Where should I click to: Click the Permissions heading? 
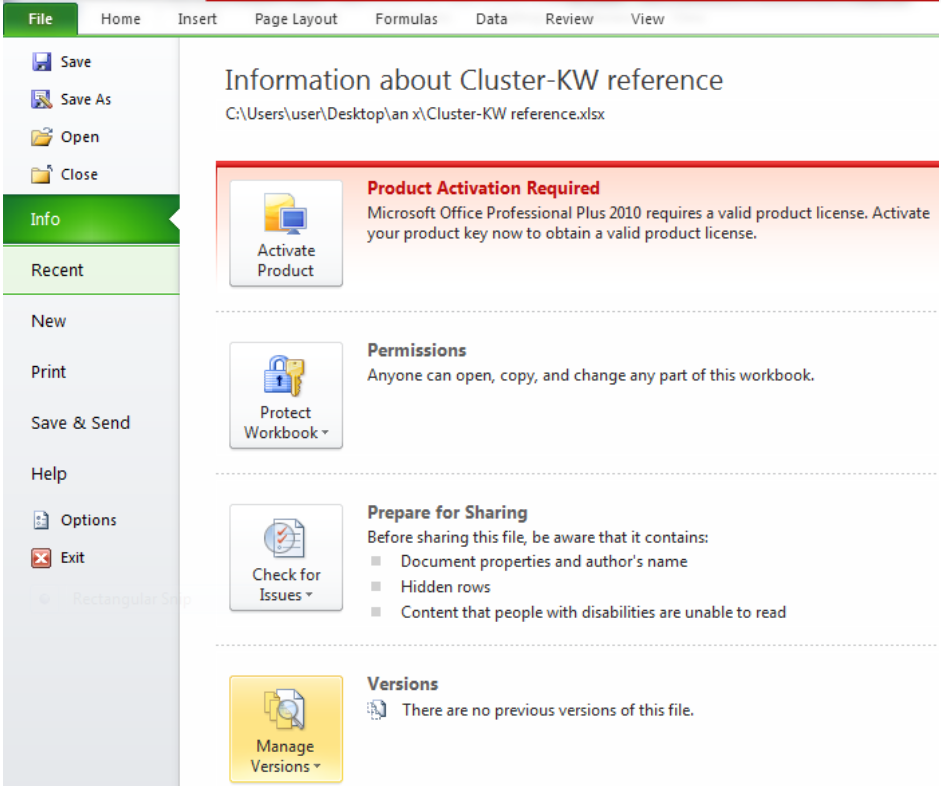tap(416, 350)
